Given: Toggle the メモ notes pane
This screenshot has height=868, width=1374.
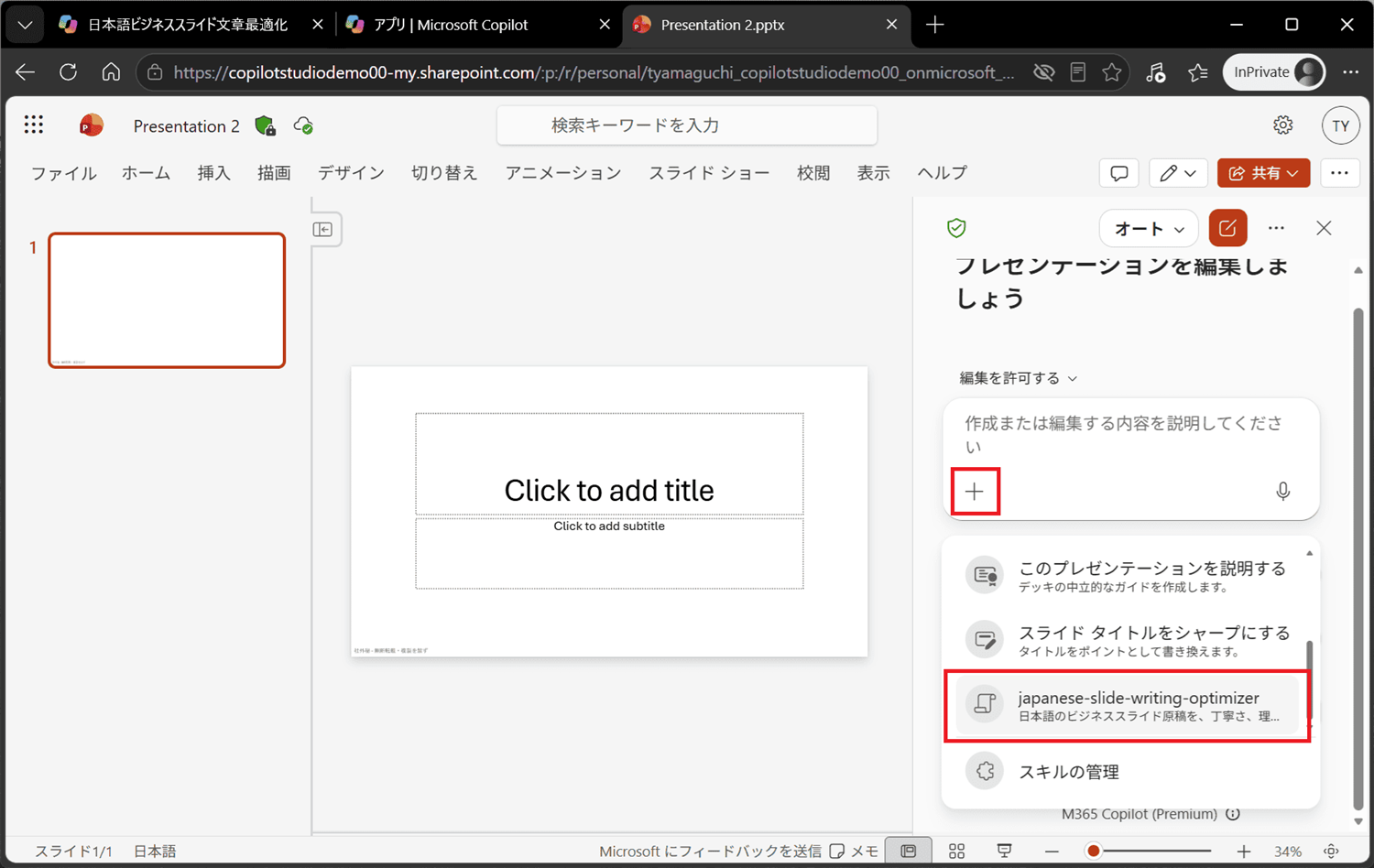Looking at the screenshot, I should [x=854, y=852].
